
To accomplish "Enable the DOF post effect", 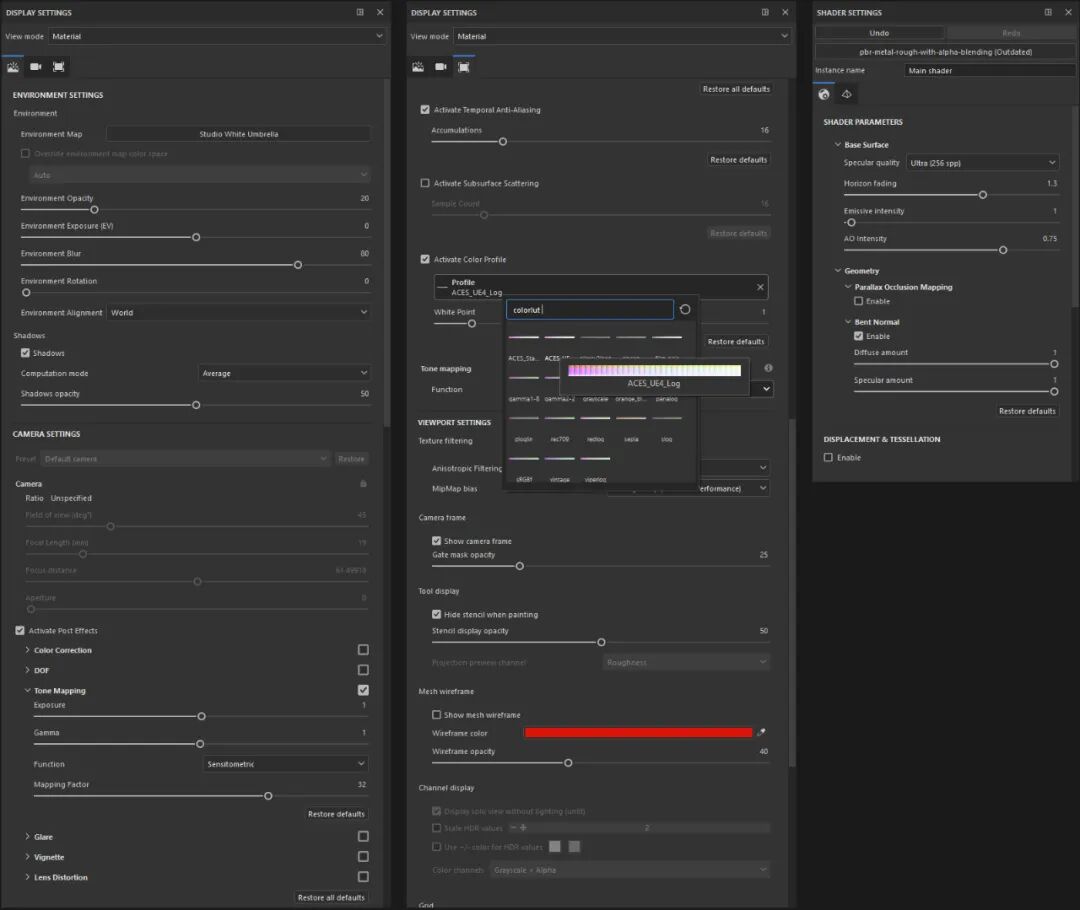I will pos(363,670).
